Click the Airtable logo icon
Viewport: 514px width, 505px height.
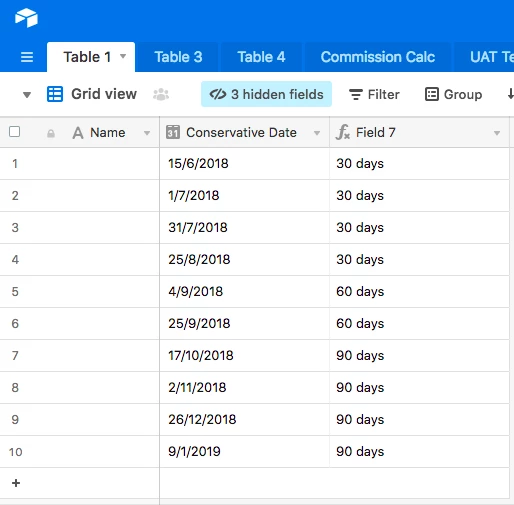26,18
